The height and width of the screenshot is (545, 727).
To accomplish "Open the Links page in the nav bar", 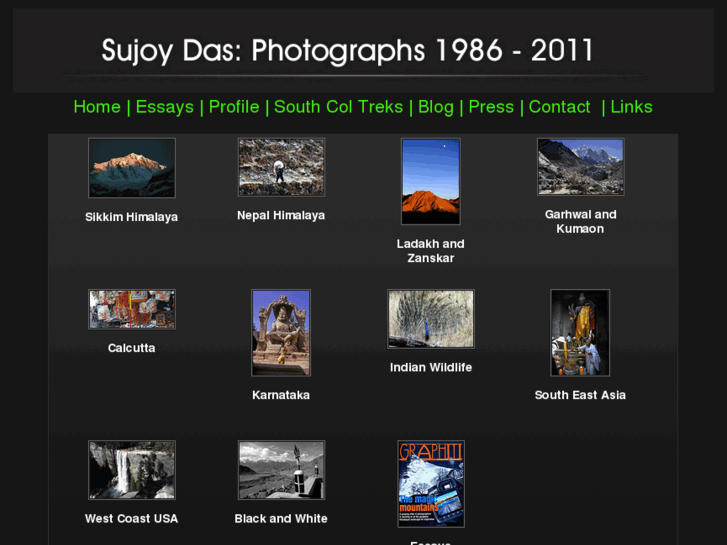I will pyautogui.click(x=631, y=107).
